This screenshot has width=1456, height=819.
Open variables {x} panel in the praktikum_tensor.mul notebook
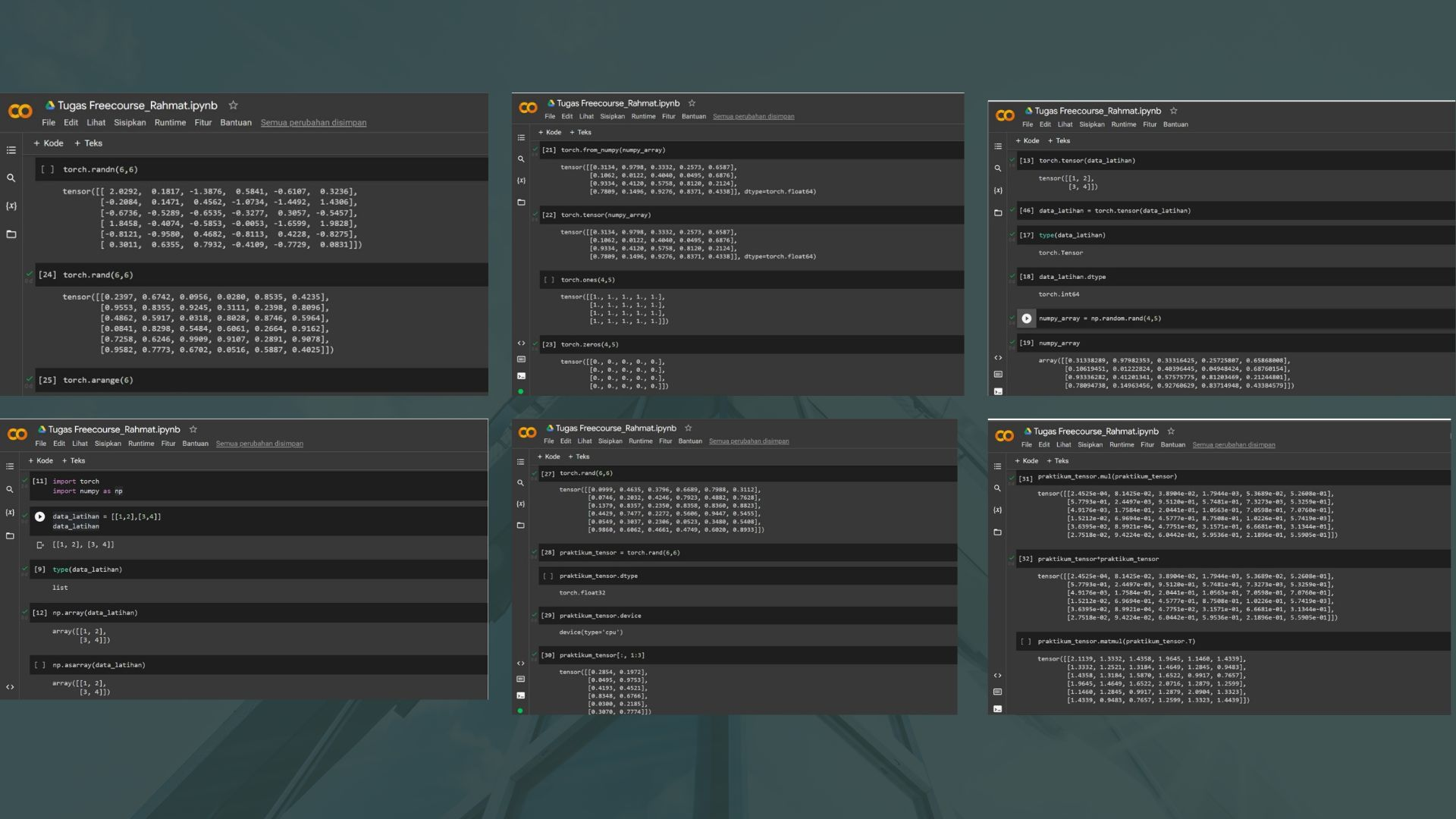pyautogui.click(x=997, y=510)
